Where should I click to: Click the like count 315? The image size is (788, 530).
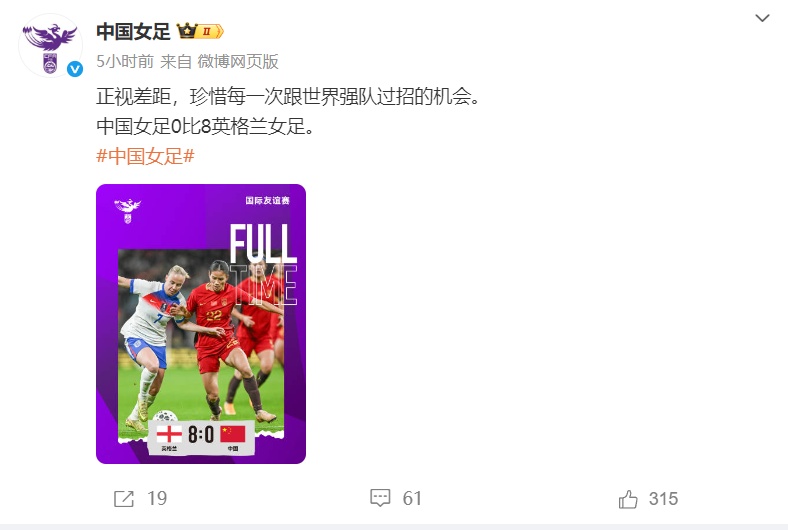pyautogui.click(x=663, y=499)
